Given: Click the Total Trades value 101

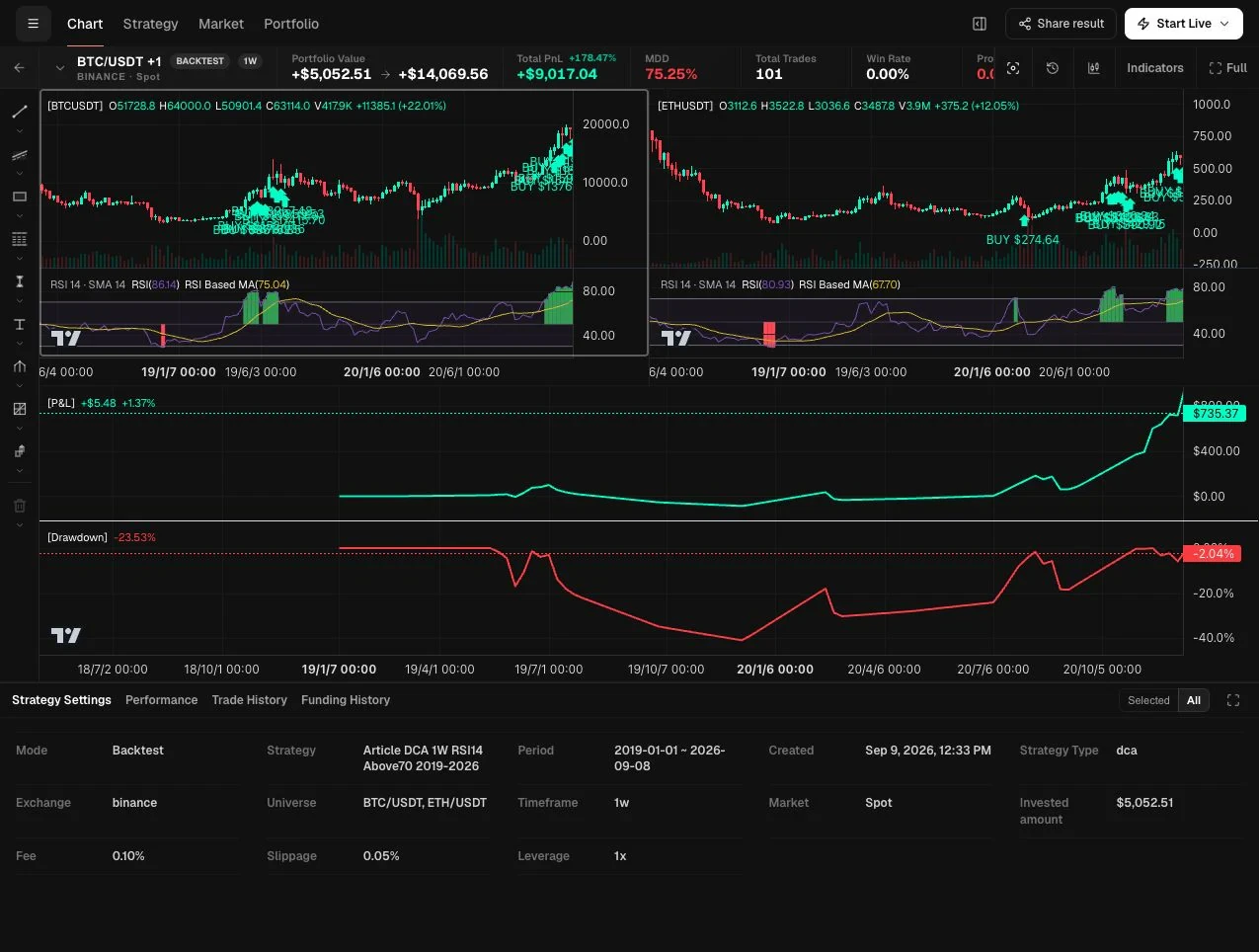Looking at the screenshot, I should (x=769, y=74).
